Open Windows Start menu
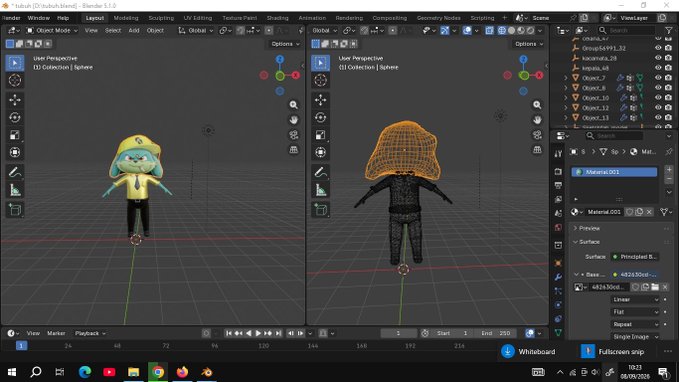679x382 pixels. [x=12, y=372]
